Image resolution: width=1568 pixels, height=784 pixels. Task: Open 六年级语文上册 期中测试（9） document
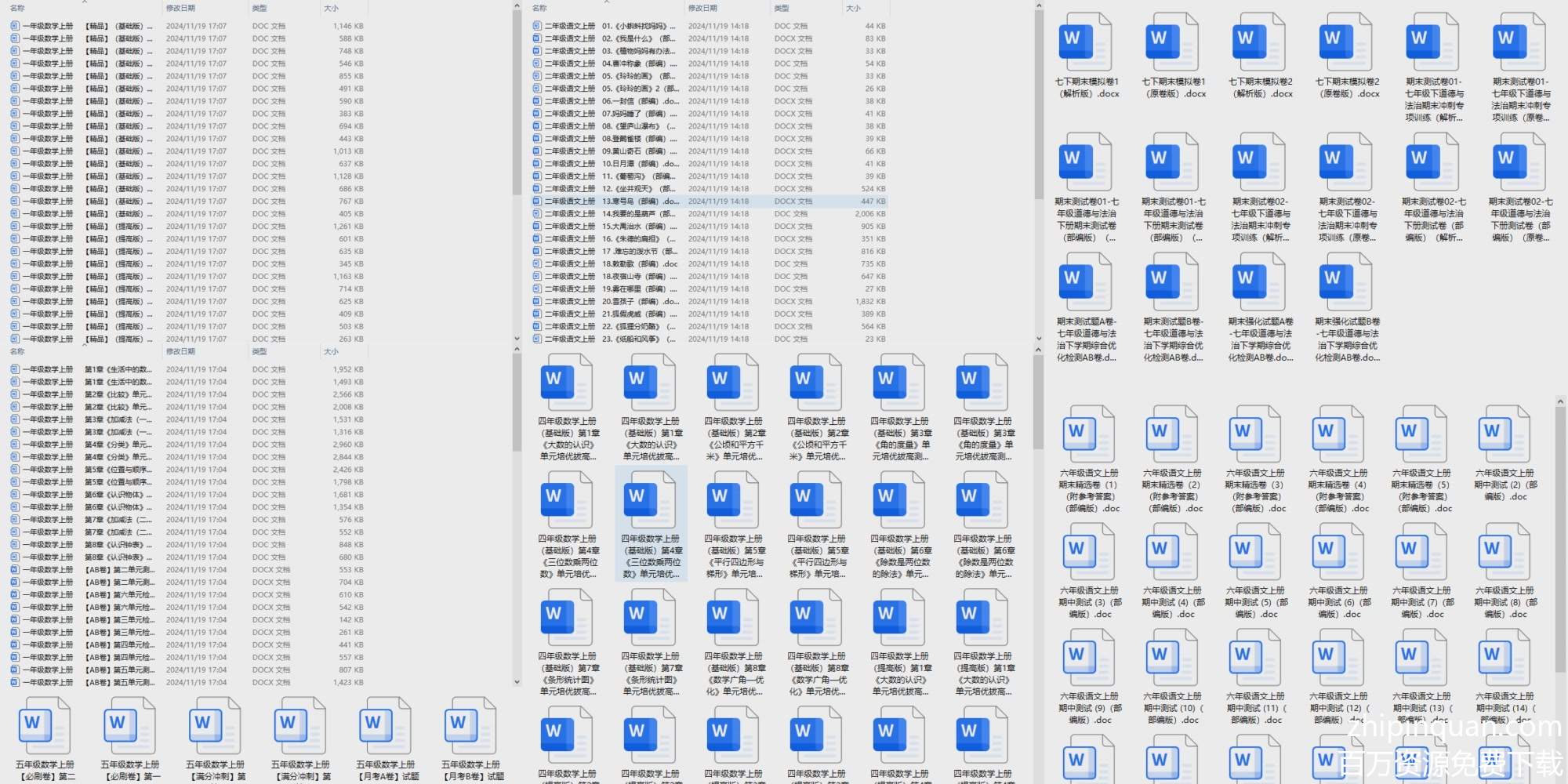(x=1089, y=661)
